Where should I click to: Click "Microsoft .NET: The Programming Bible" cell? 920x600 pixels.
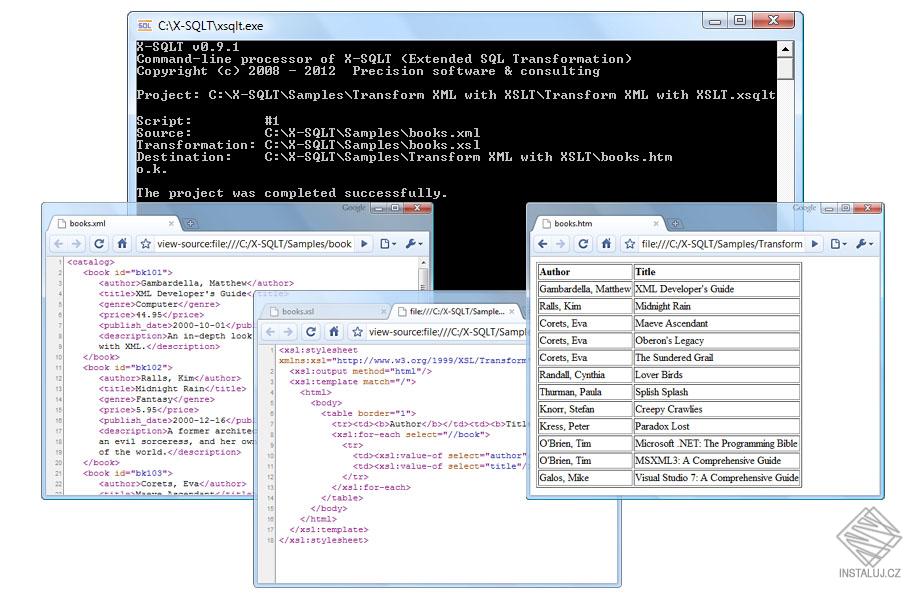pos(716,444)
